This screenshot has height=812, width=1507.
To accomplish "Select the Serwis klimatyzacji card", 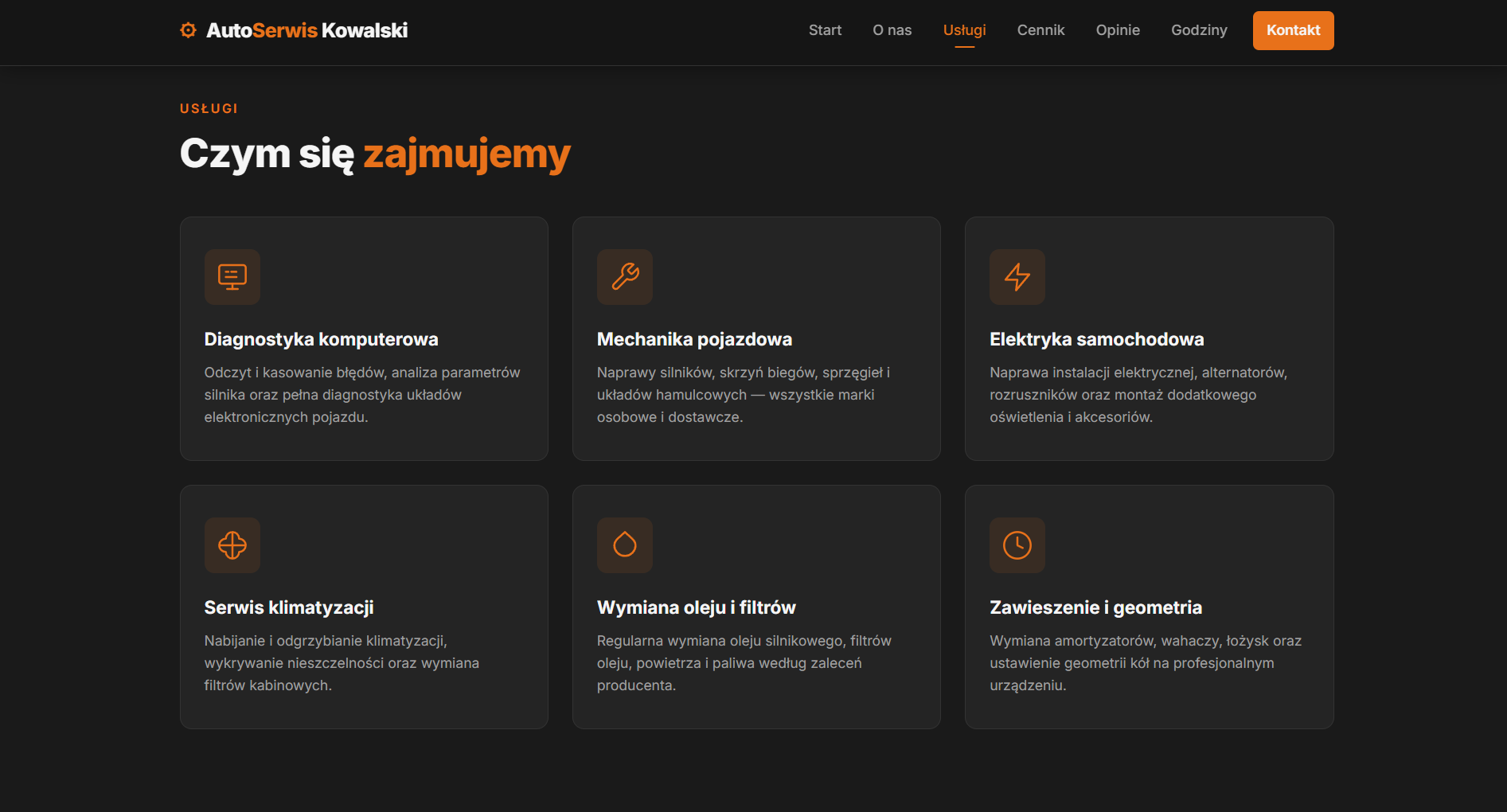I will (364, 607).
